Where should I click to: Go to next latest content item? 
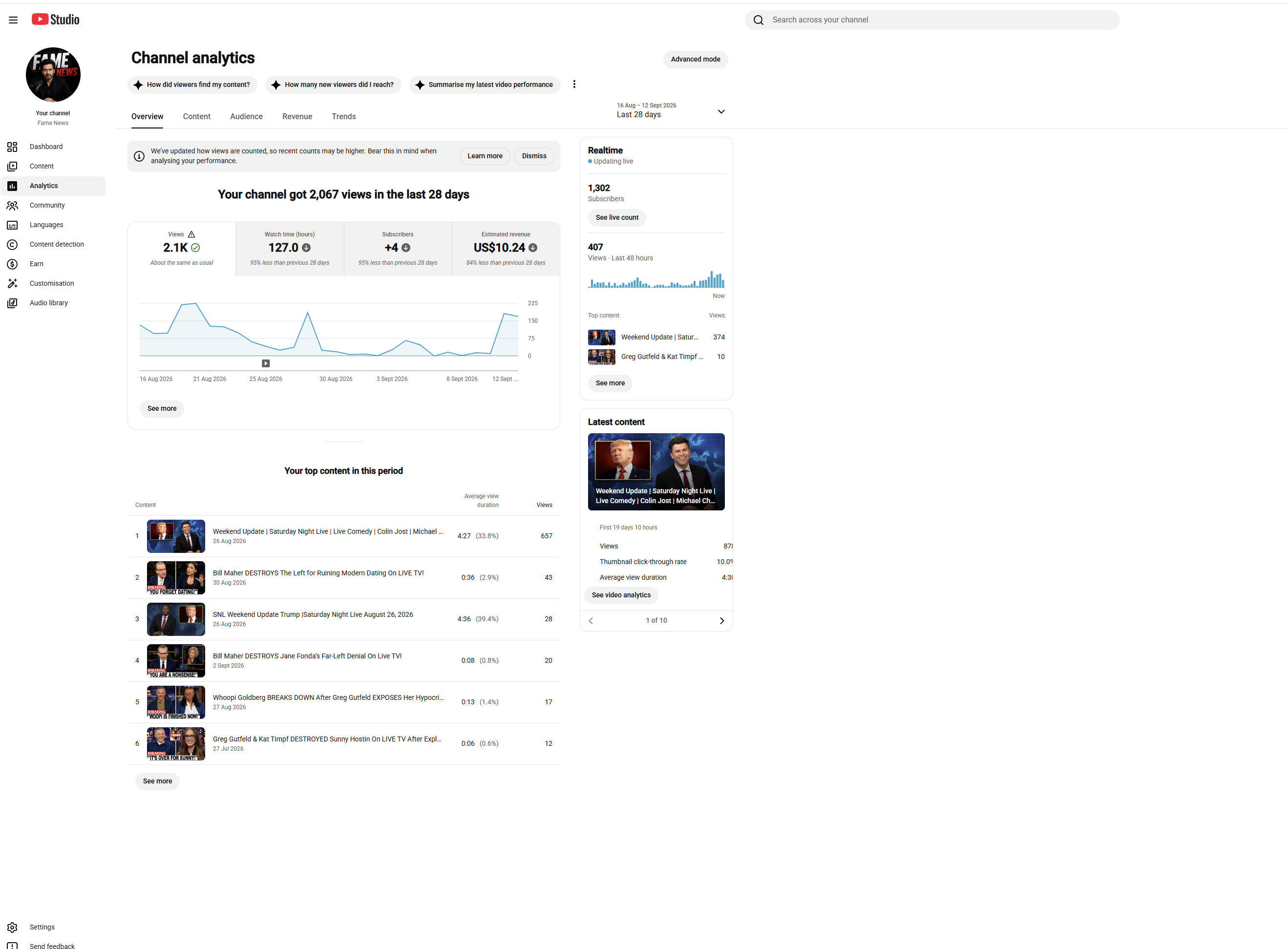pyautogui.click(x=722, y=620)
